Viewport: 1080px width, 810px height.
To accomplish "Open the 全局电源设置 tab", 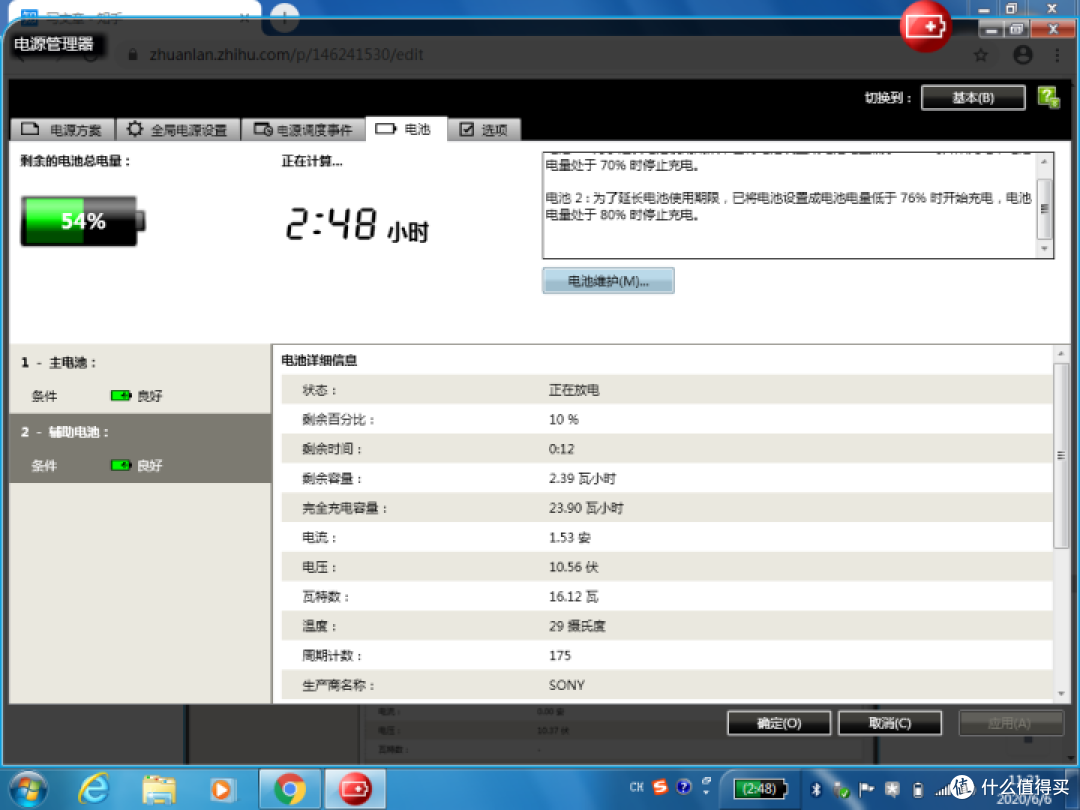I will [x=178, y=129].
